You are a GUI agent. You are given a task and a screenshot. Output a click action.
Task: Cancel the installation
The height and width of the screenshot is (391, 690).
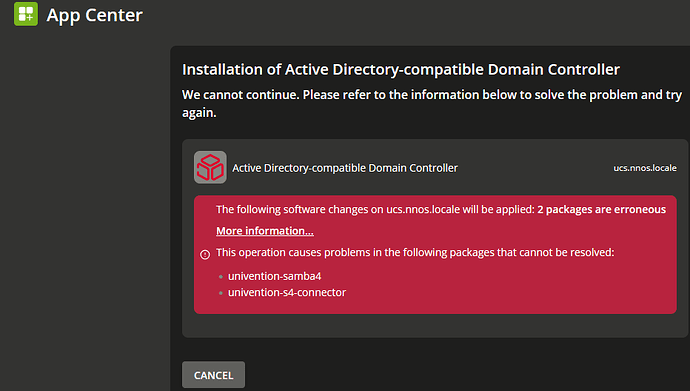213,375
